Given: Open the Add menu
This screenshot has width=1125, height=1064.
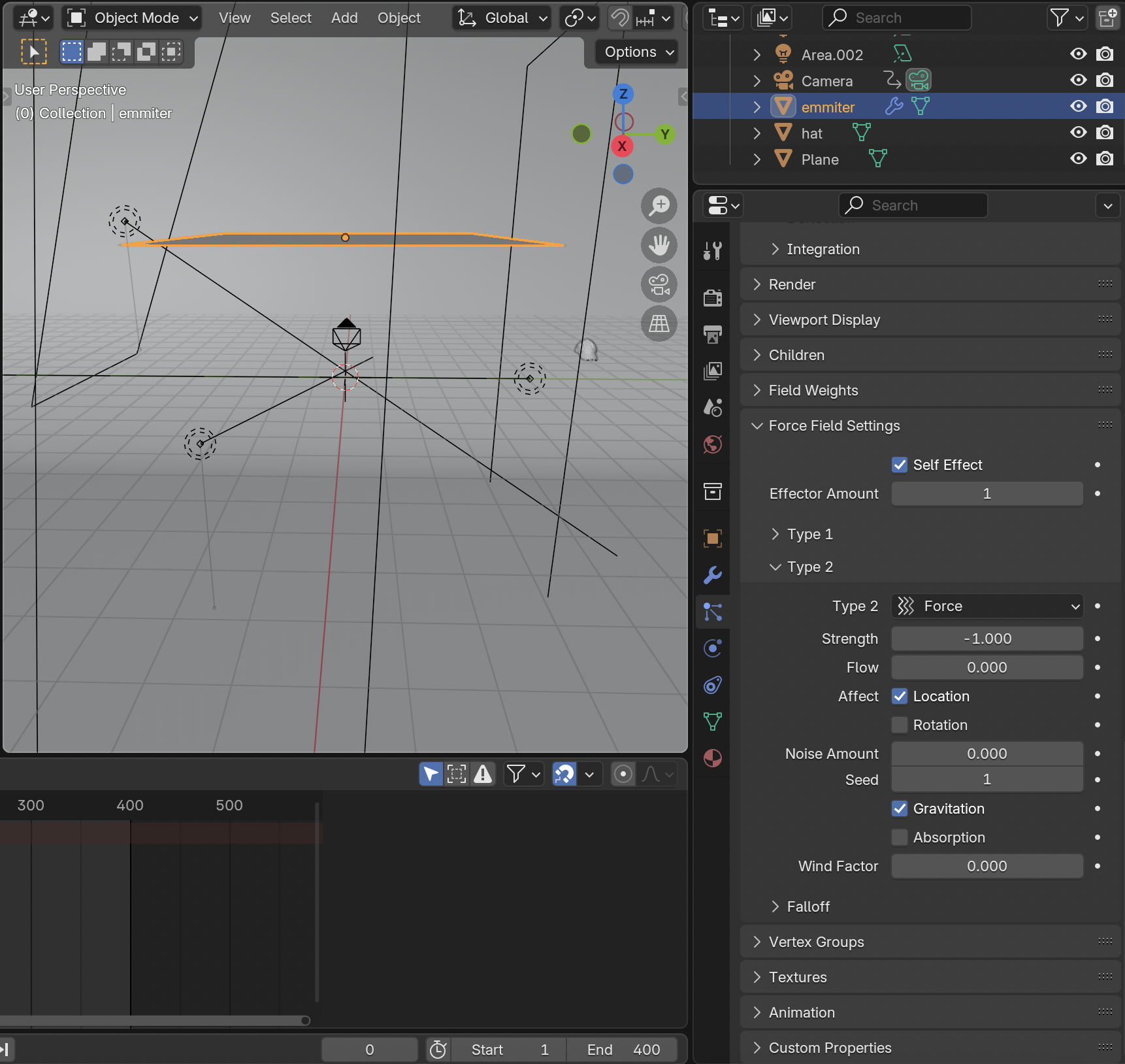Looking at the screenshot, I should [344, 18].
